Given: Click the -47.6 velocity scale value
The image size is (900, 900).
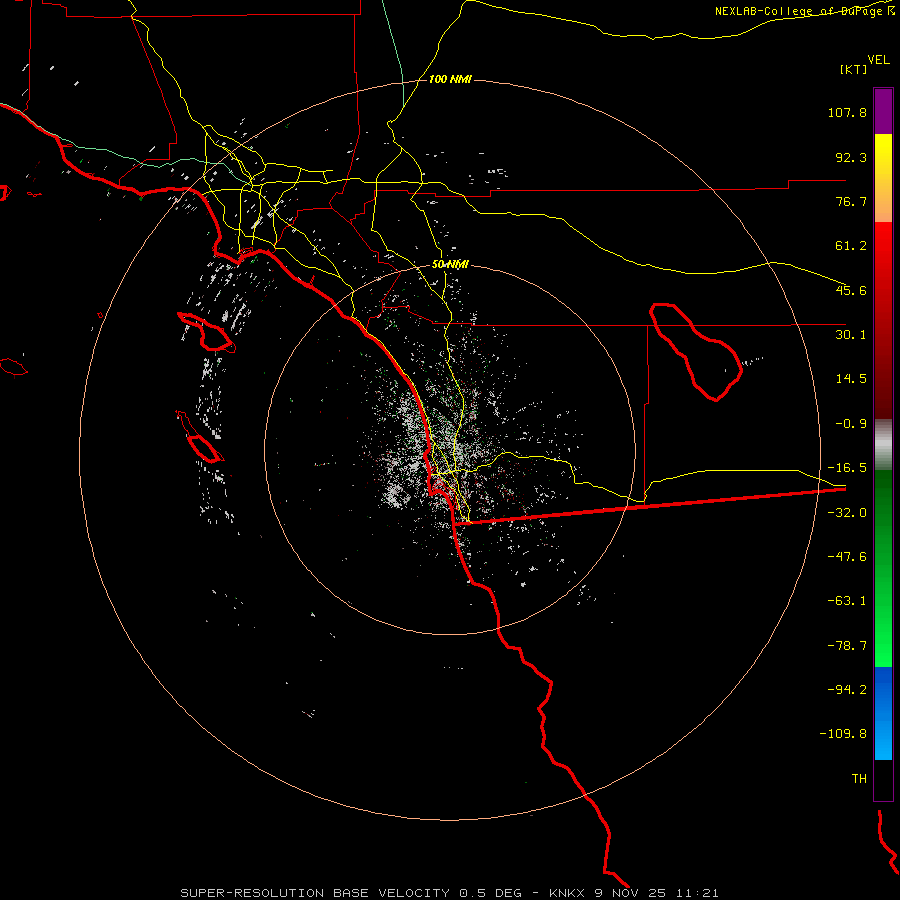Looking at the screenshot, I should click(847, 557).
